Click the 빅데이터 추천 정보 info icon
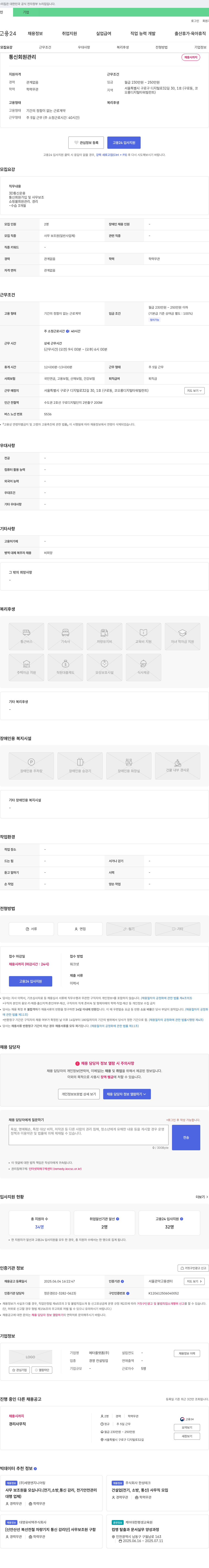Image resolution: width=209 pixels, height=1568 pixels. pyautogui.click(x=35, y=1469)
